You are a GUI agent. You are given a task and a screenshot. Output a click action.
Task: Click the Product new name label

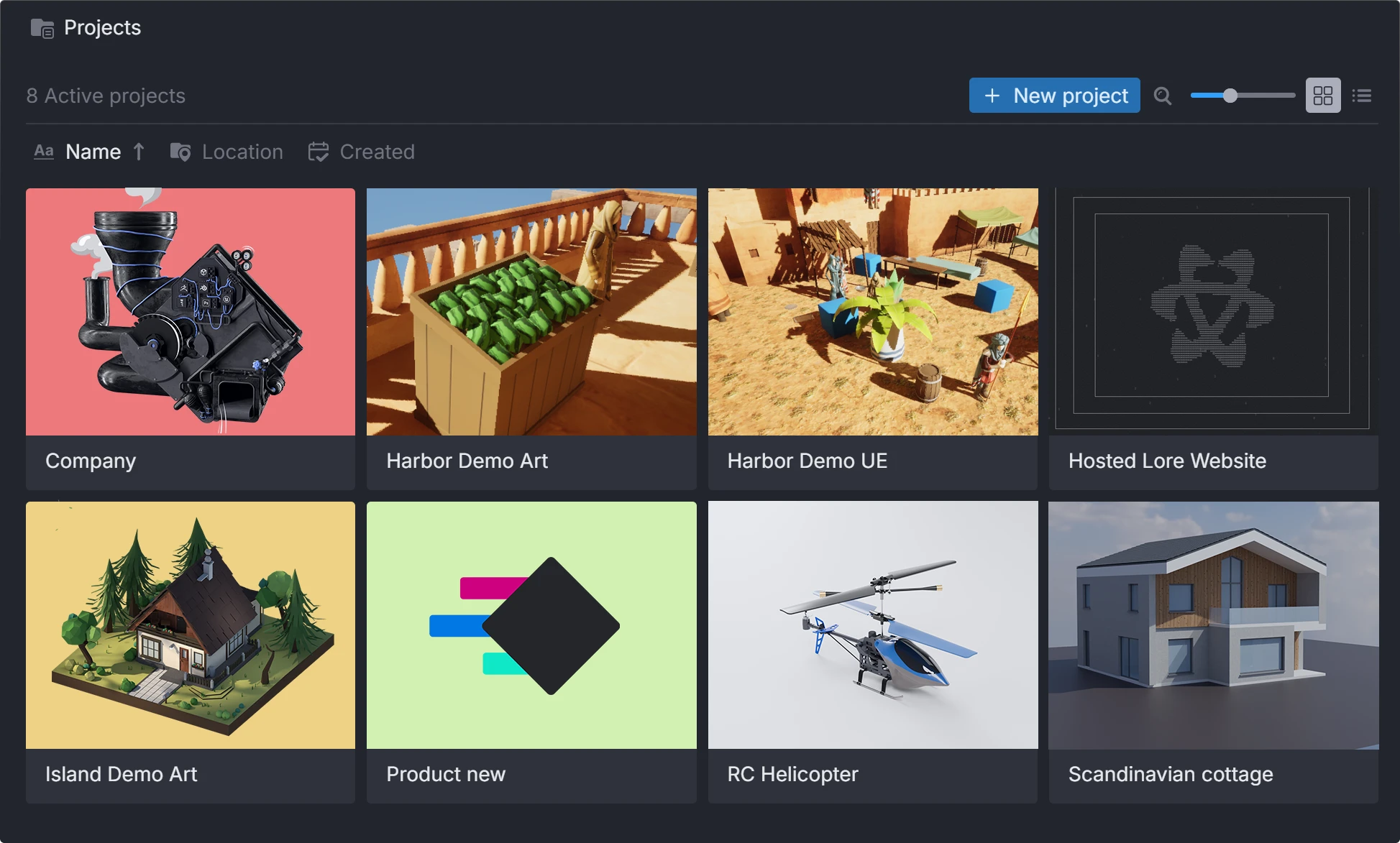point(446,774)
